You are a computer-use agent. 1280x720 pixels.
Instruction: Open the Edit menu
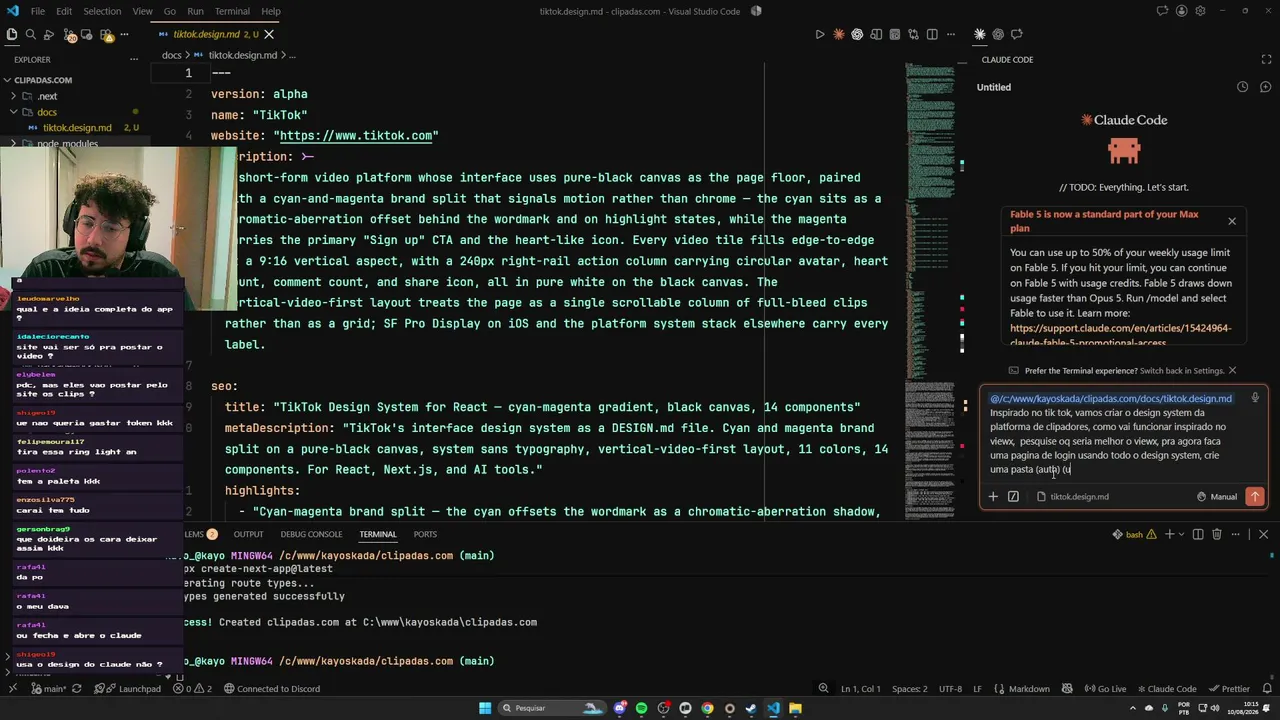tap(64, 11)
